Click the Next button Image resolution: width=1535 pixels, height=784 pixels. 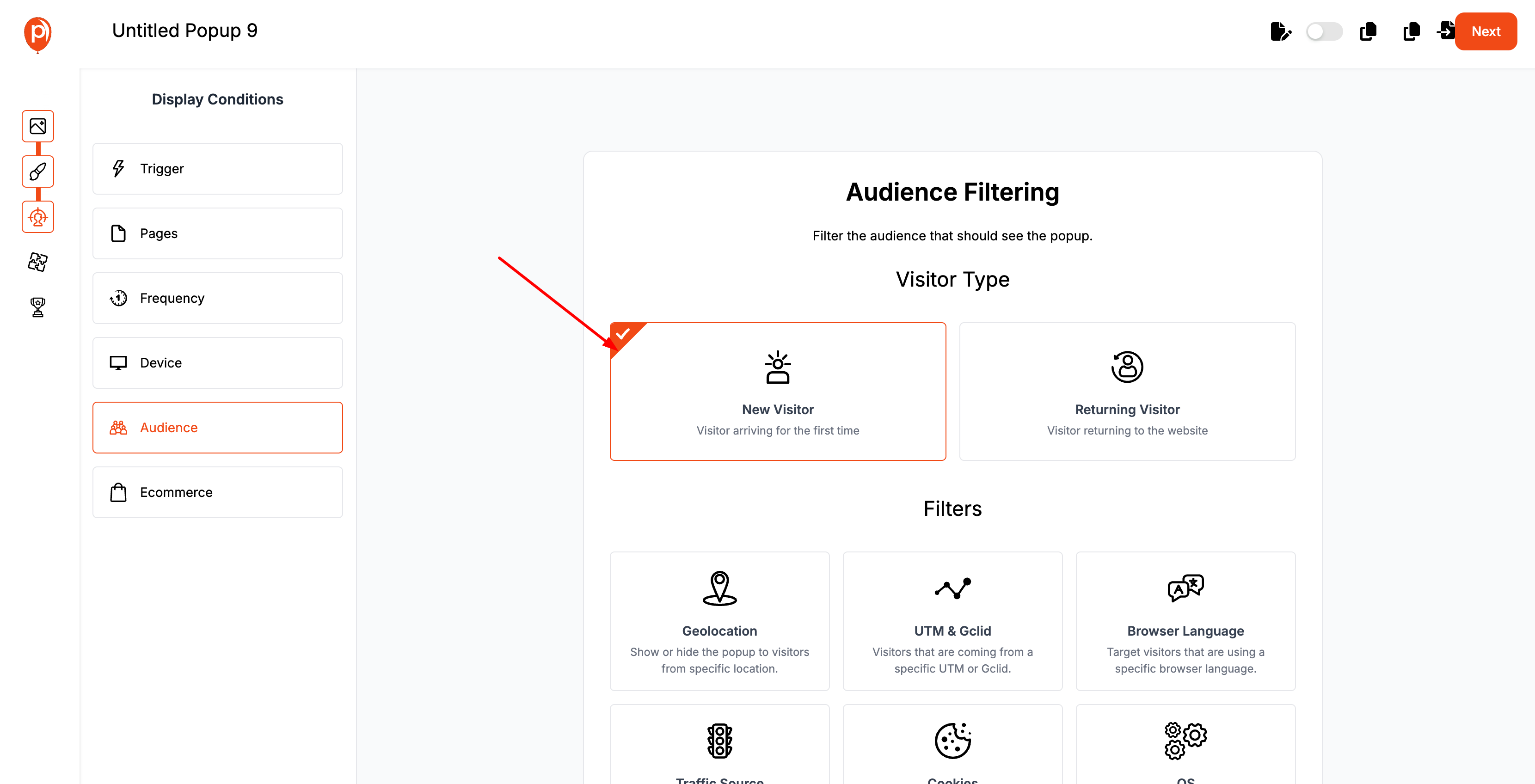(1486, 31)
